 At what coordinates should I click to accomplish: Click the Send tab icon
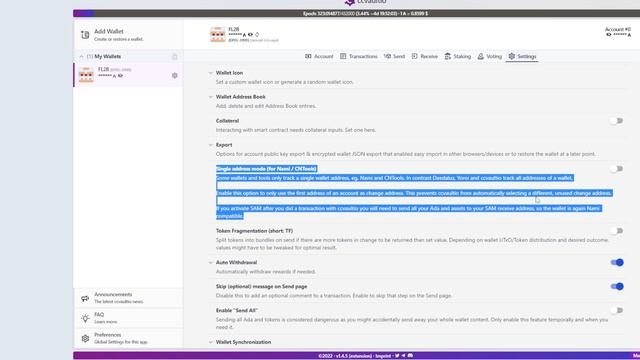[x=387, y=56]
